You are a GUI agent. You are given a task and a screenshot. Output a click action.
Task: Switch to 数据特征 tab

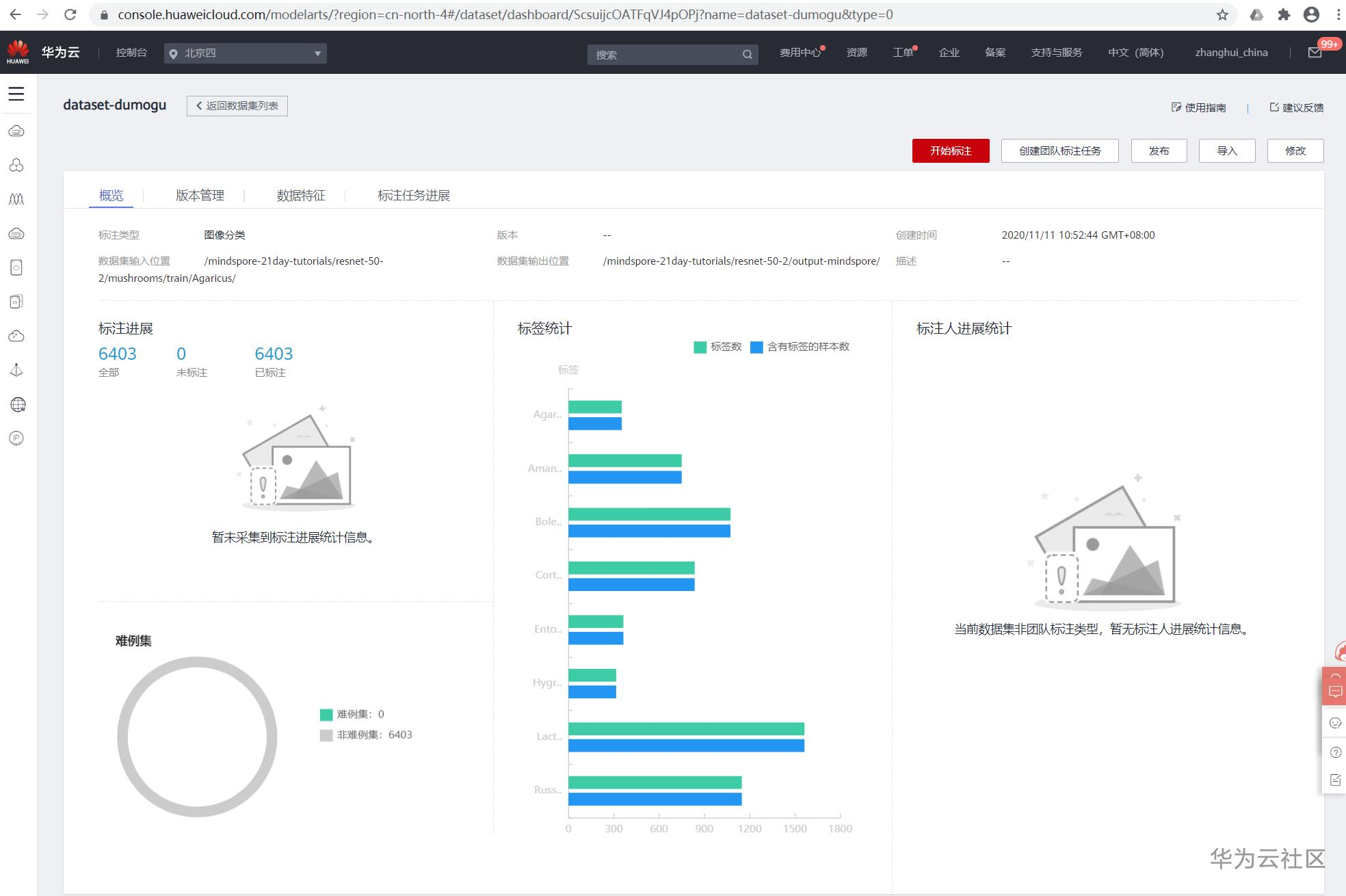[x=301, y=196]
